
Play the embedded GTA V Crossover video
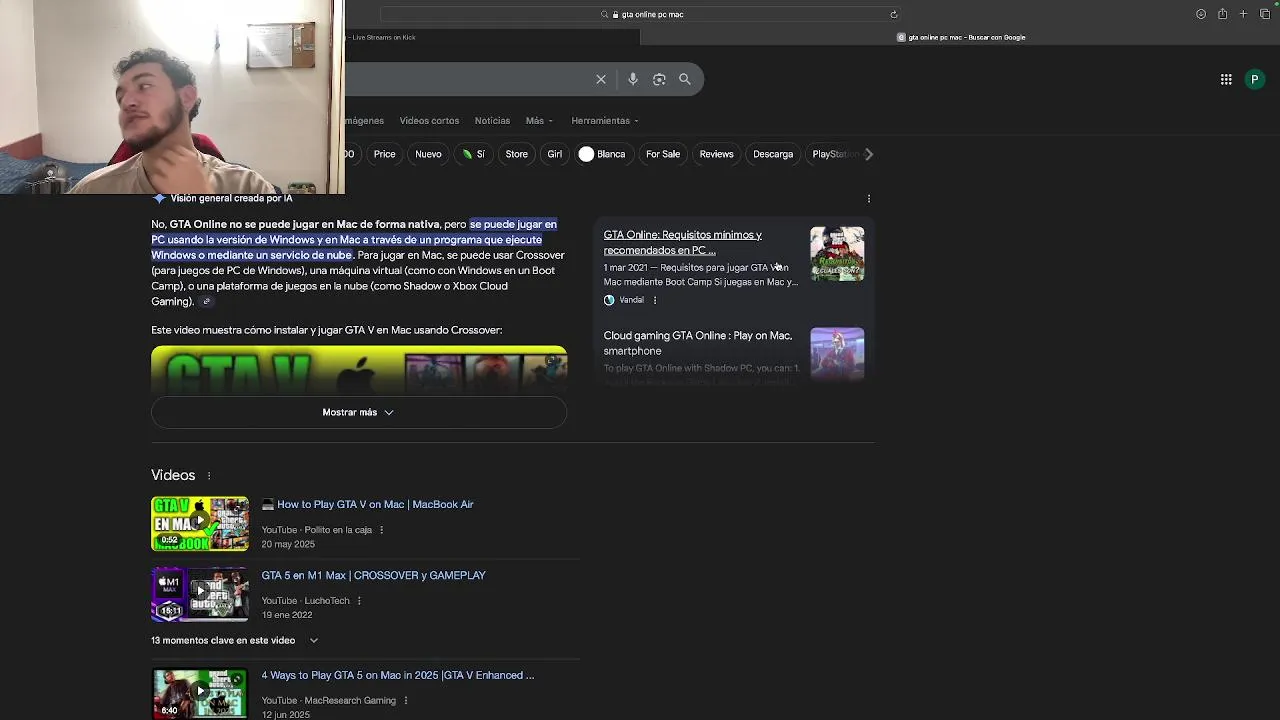(359, 370)
